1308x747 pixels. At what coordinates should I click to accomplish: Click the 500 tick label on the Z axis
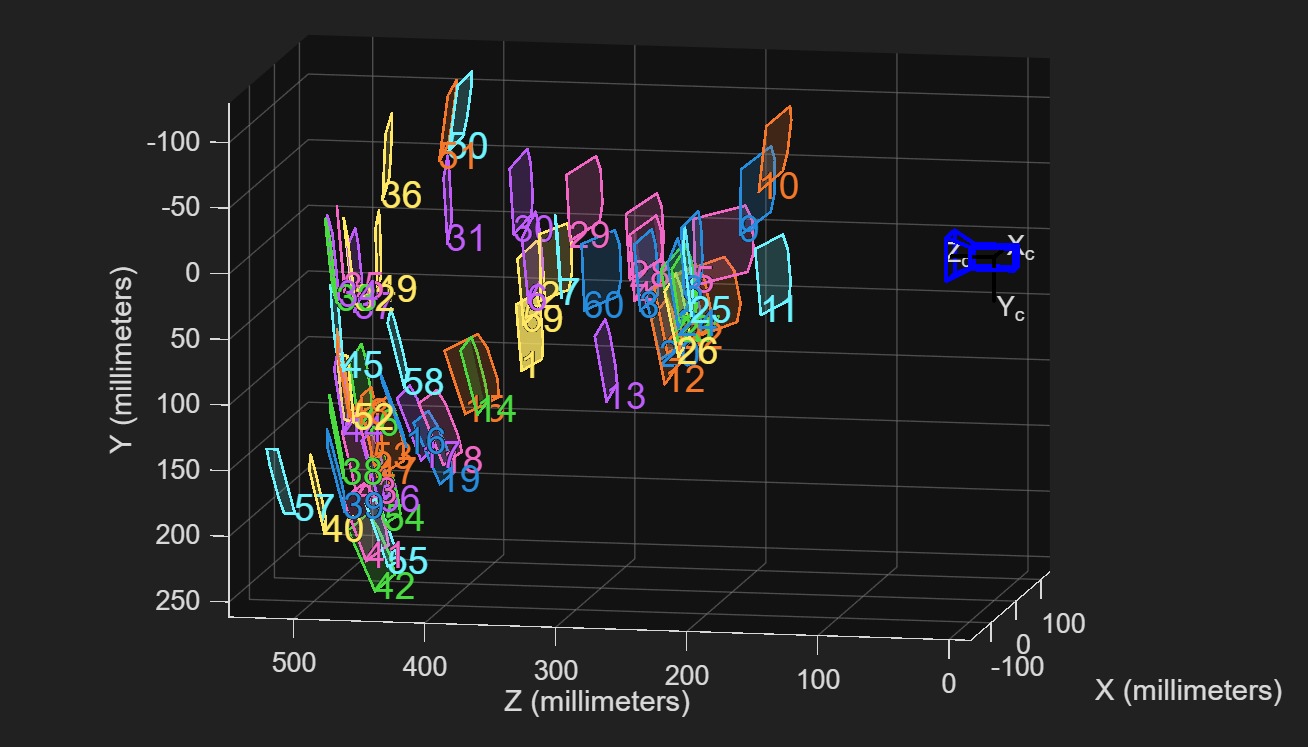pos(293,661)
